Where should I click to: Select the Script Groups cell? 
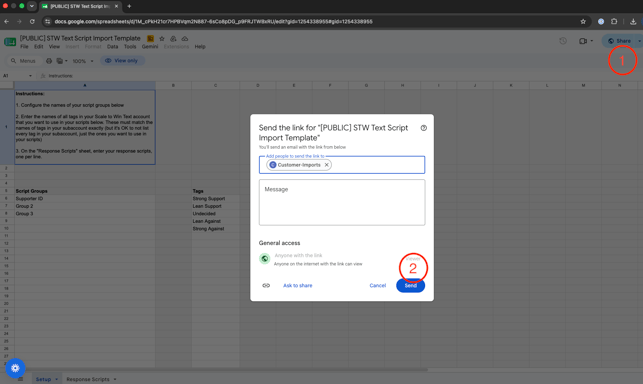point(85,191)
